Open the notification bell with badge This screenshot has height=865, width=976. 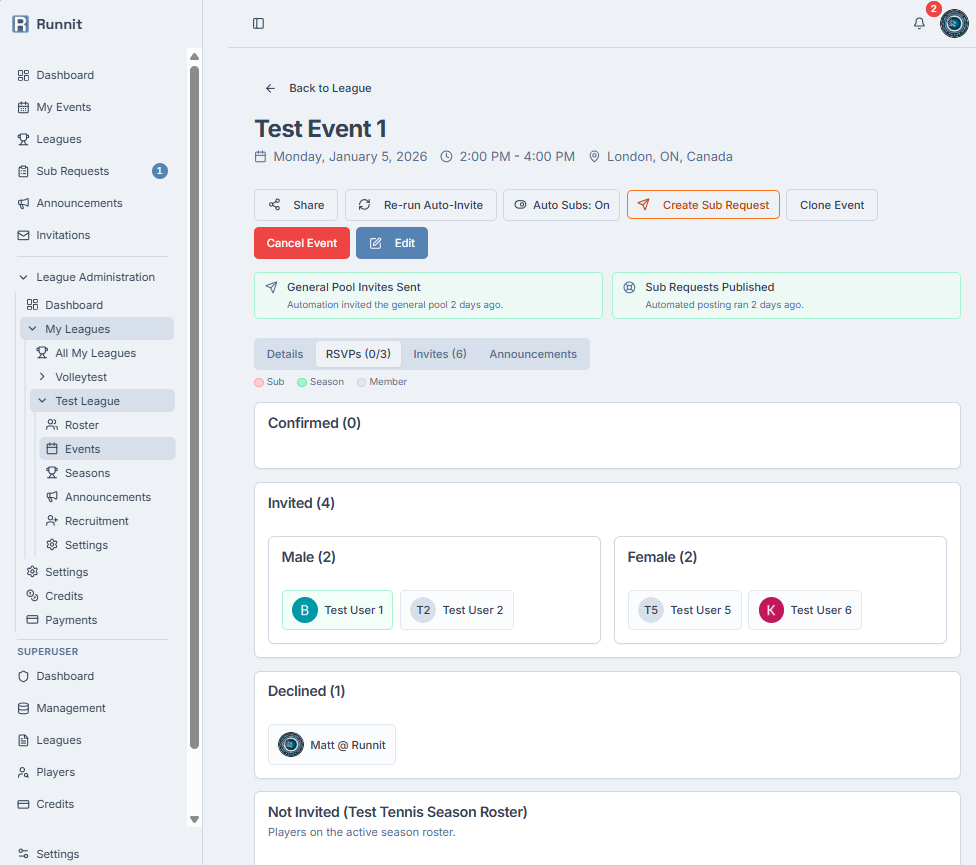click(x=919, y=23)
